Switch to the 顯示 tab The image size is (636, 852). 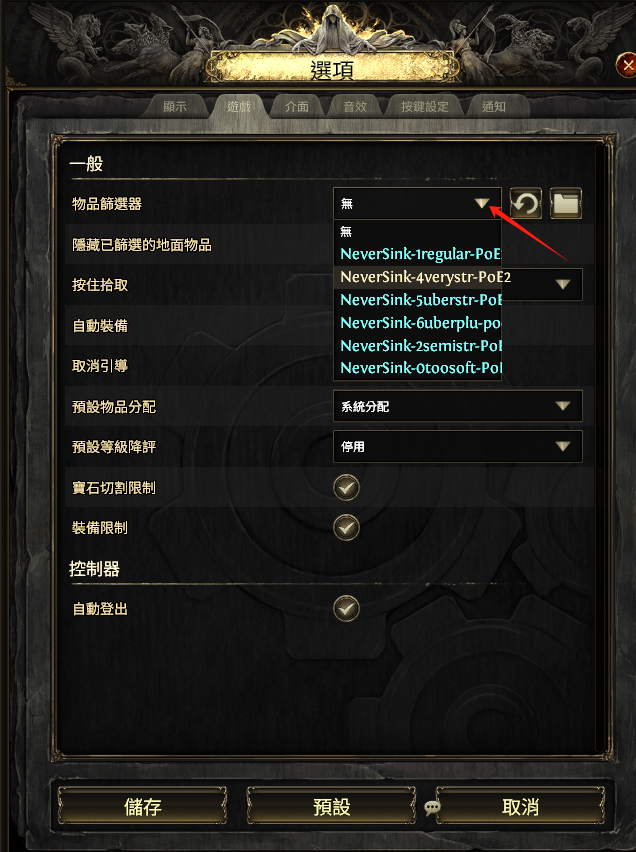click(x=175, y=106)
